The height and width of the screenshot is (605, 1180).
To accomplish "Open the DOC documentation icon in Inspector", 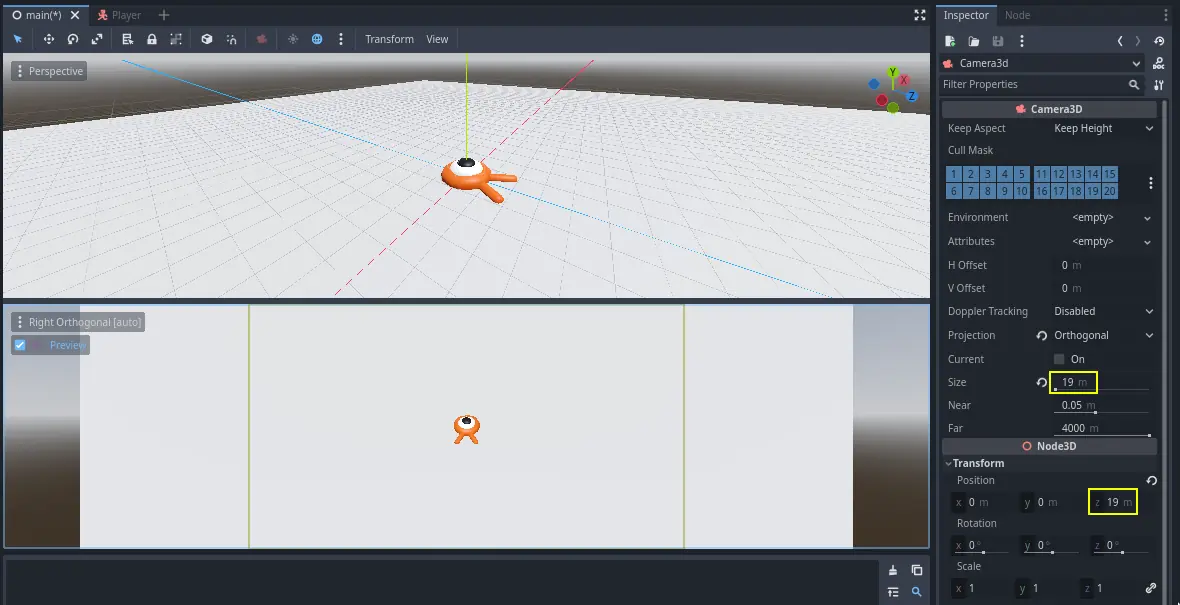I will (x=1159, y=63).
